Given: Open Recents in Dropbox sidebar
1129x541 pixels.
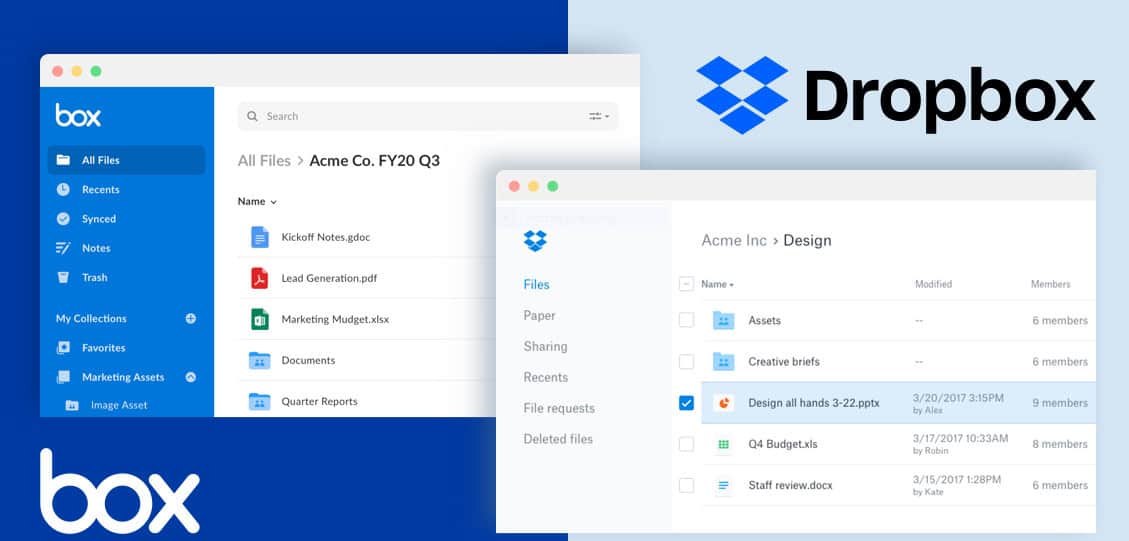Looking at the screenshot, I should pos(546,377).
